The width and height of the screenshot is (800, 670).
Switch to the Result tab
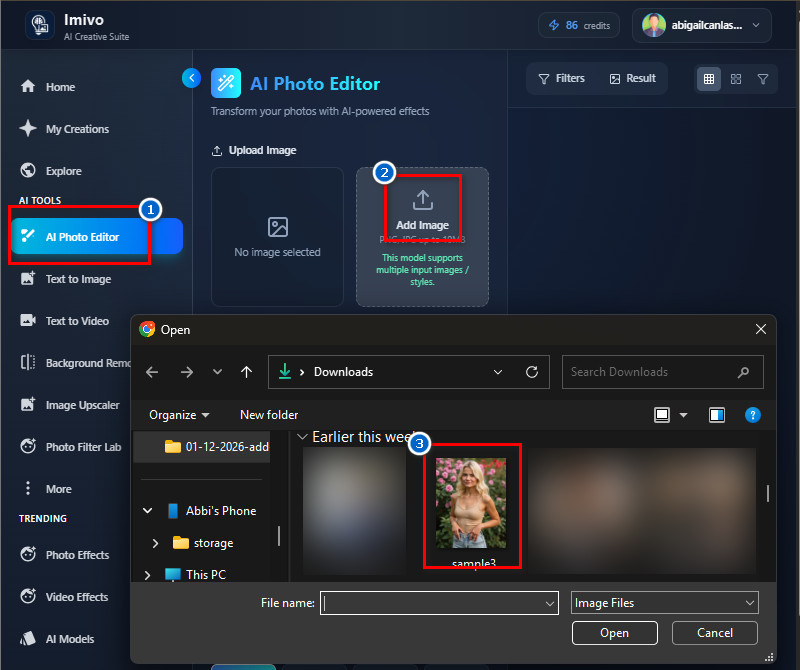point(633,78)
